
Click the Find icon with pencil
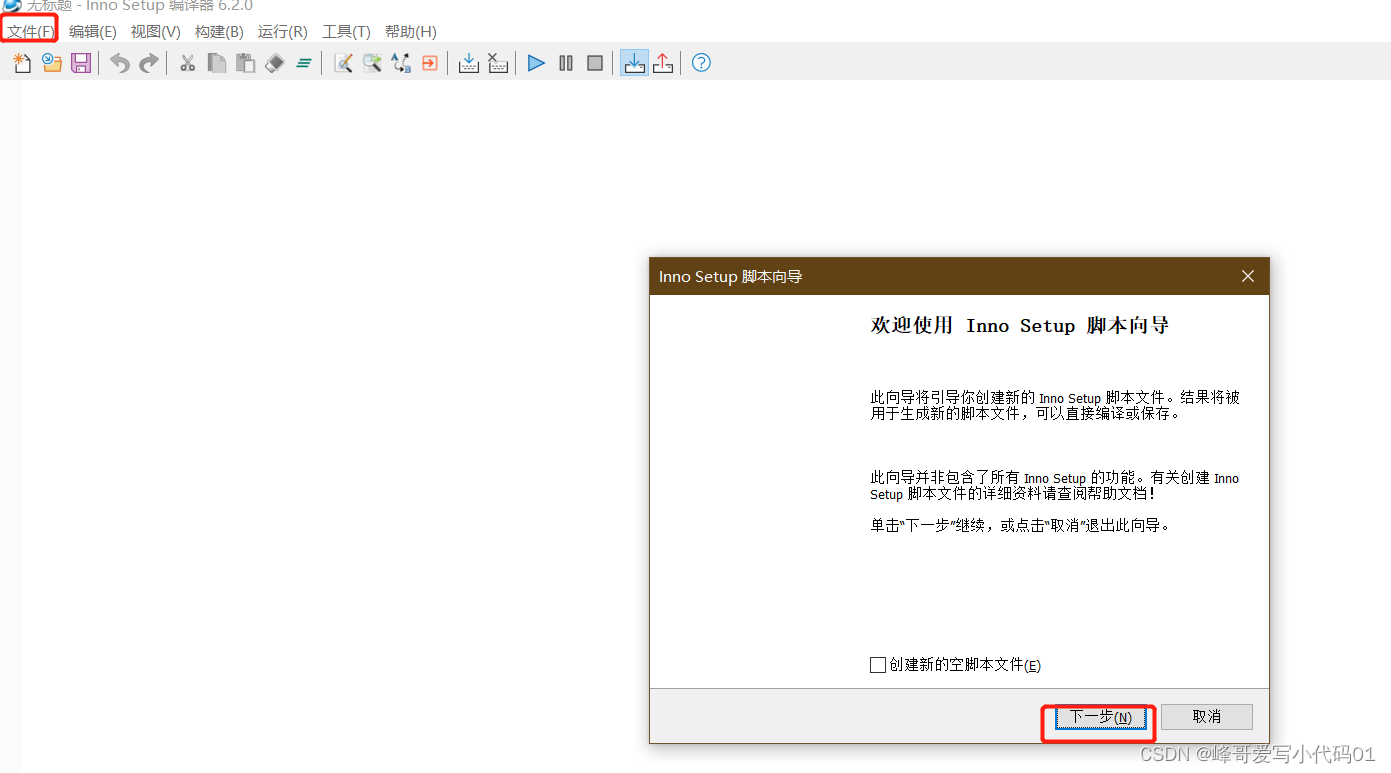click(343, 63)
